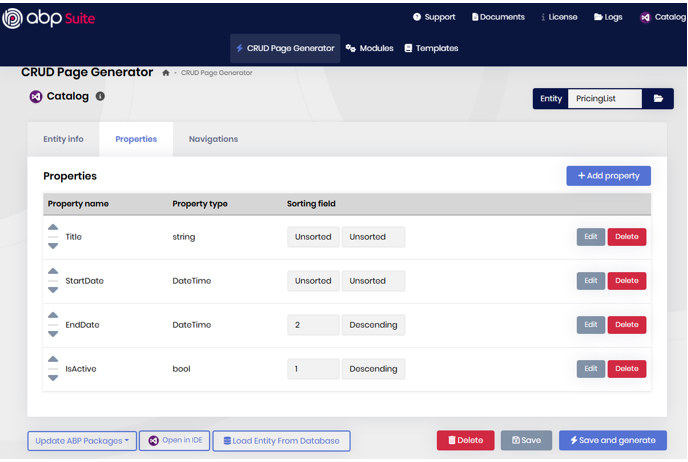688x462 pixels.
Task: Click the EndDate property name
Action: (82, 325)
